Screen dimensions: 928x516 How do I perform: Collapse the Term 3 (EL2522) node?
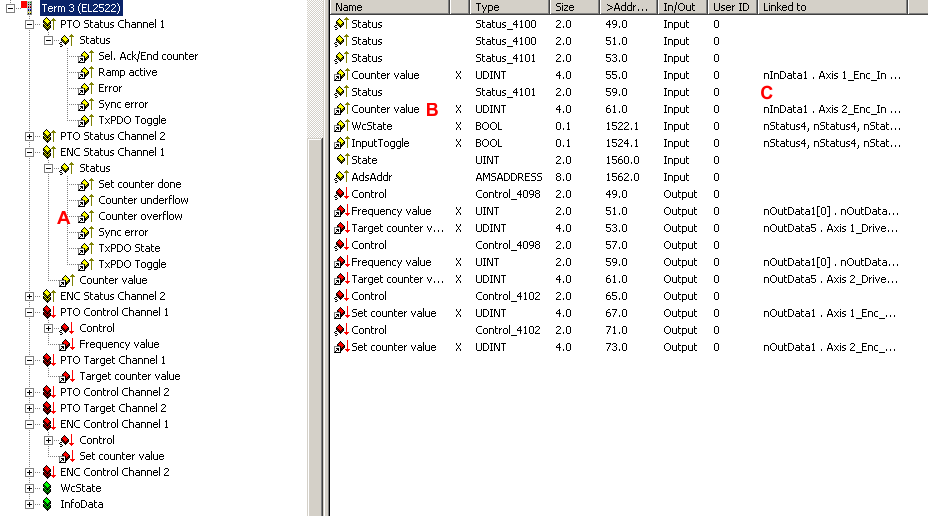pos(10,8)
